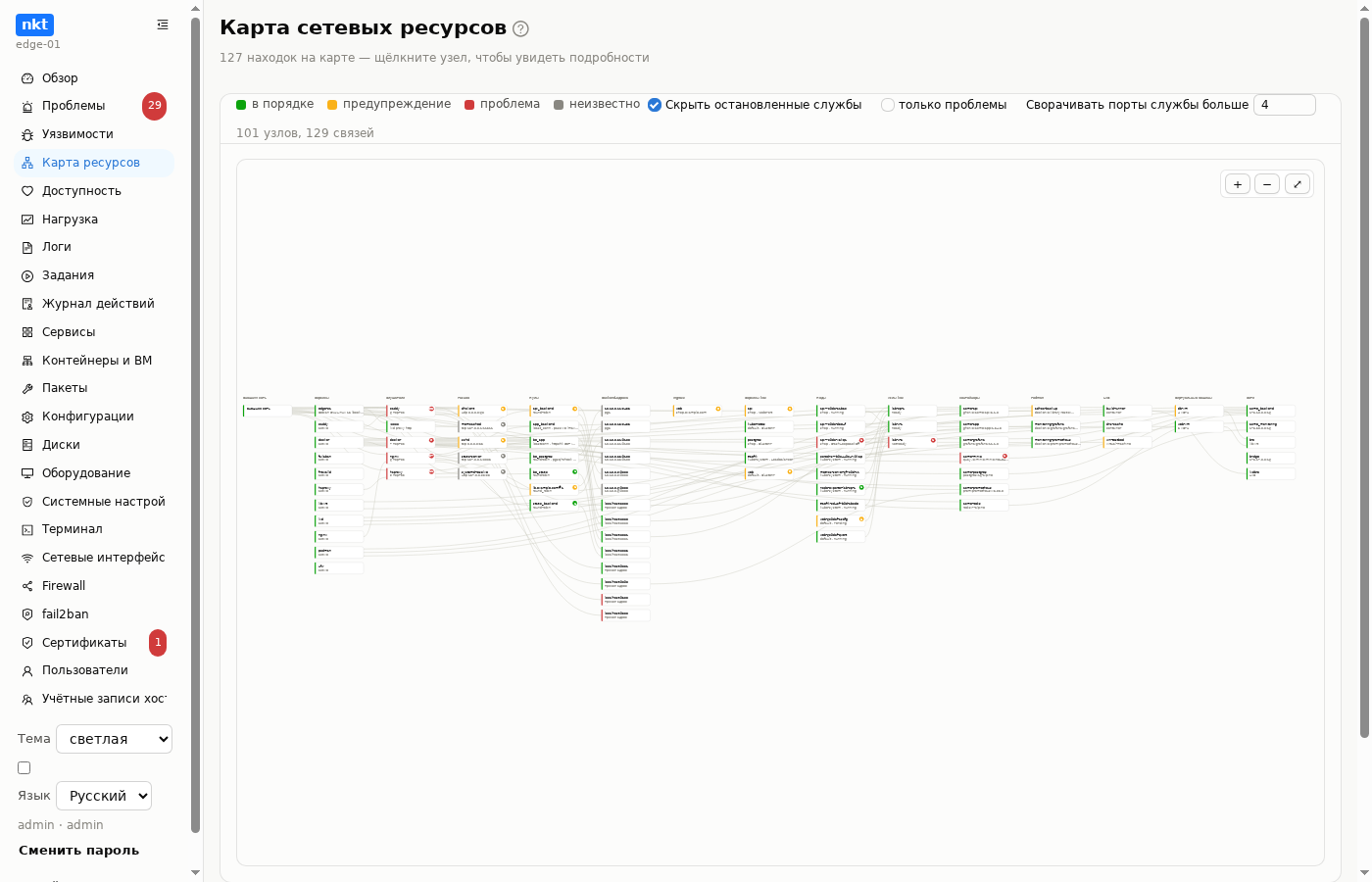Open the help icon beside the page title

[x=520, y=28]
